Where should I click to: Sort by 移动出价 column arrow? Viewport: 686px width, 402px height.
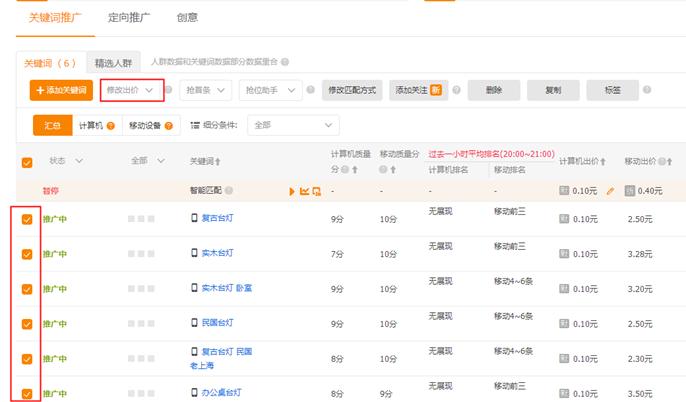pos(669,161)
